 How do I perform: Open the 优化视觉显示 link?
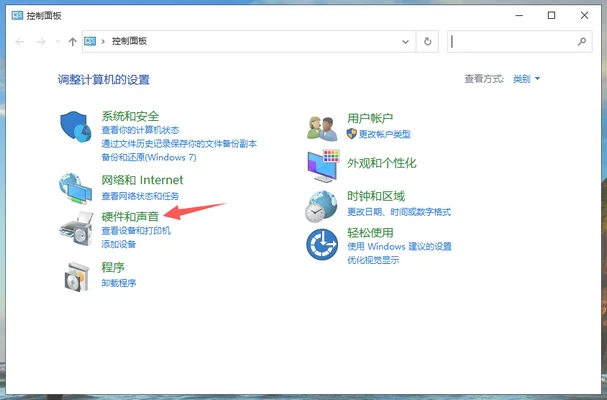373,260
